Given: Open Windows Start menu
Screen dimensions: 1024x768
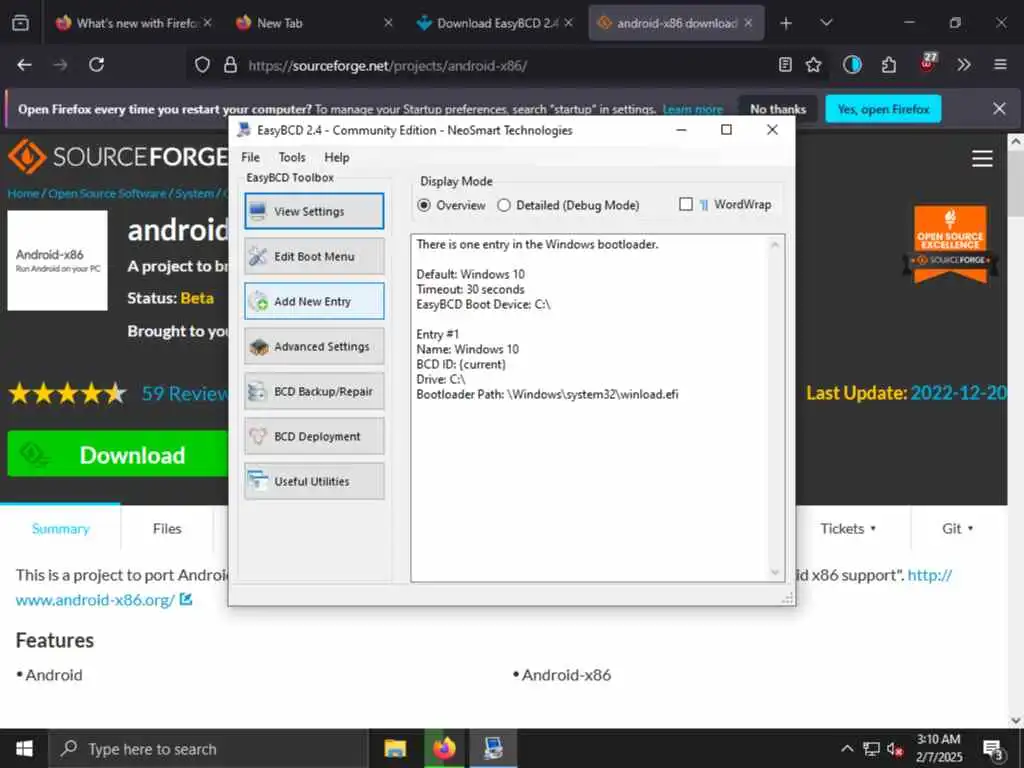Looking at the screenshot, I should (24, 748).
